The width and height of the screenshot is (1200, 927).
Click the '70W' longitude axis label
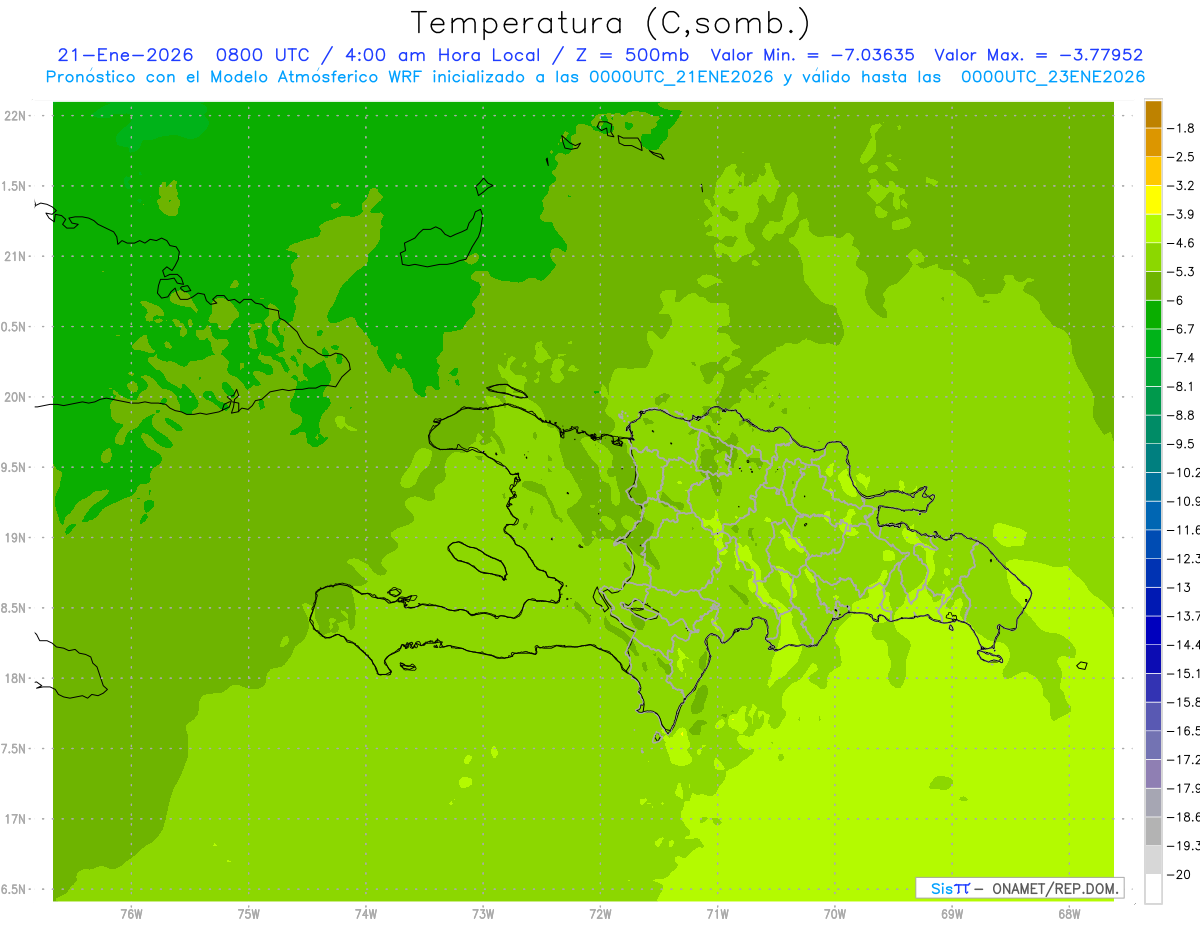click(835, 914)
